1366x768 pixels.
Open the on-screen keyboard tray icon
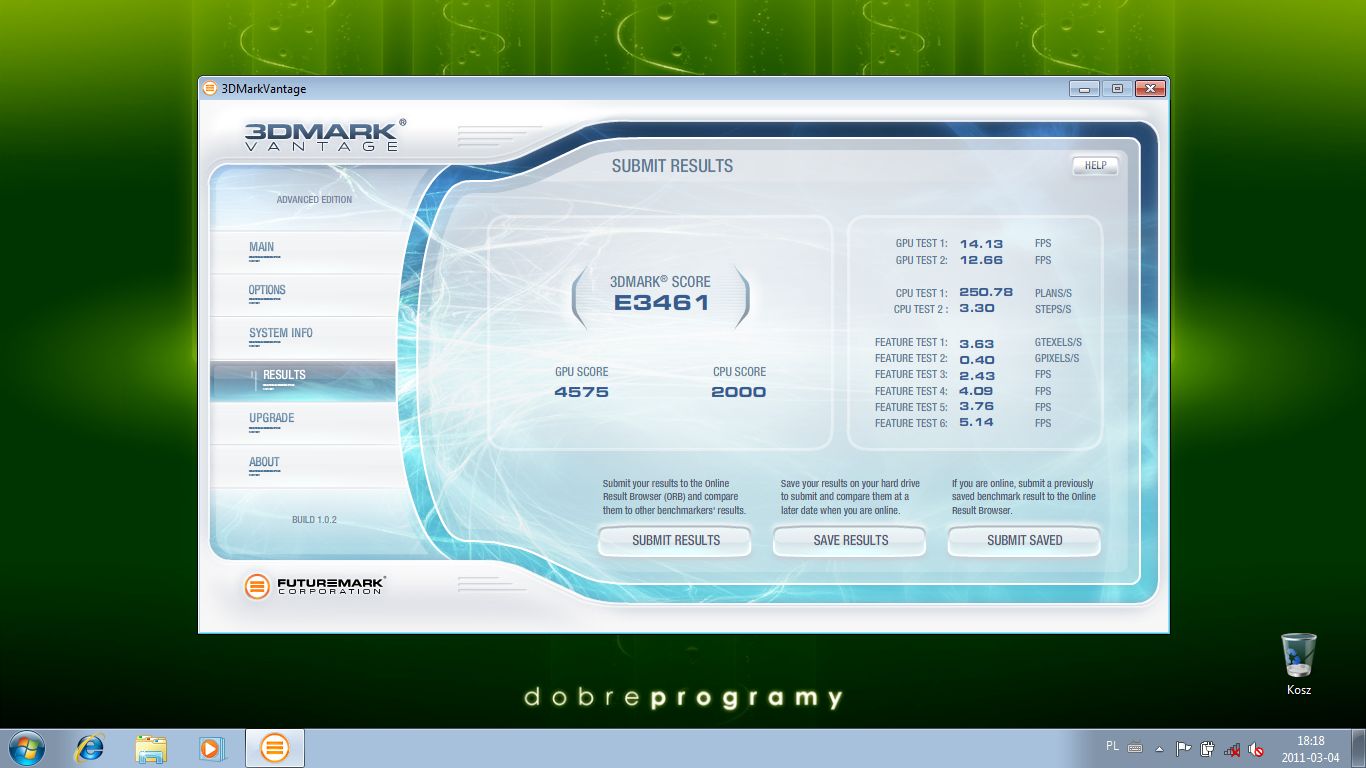1136,747
